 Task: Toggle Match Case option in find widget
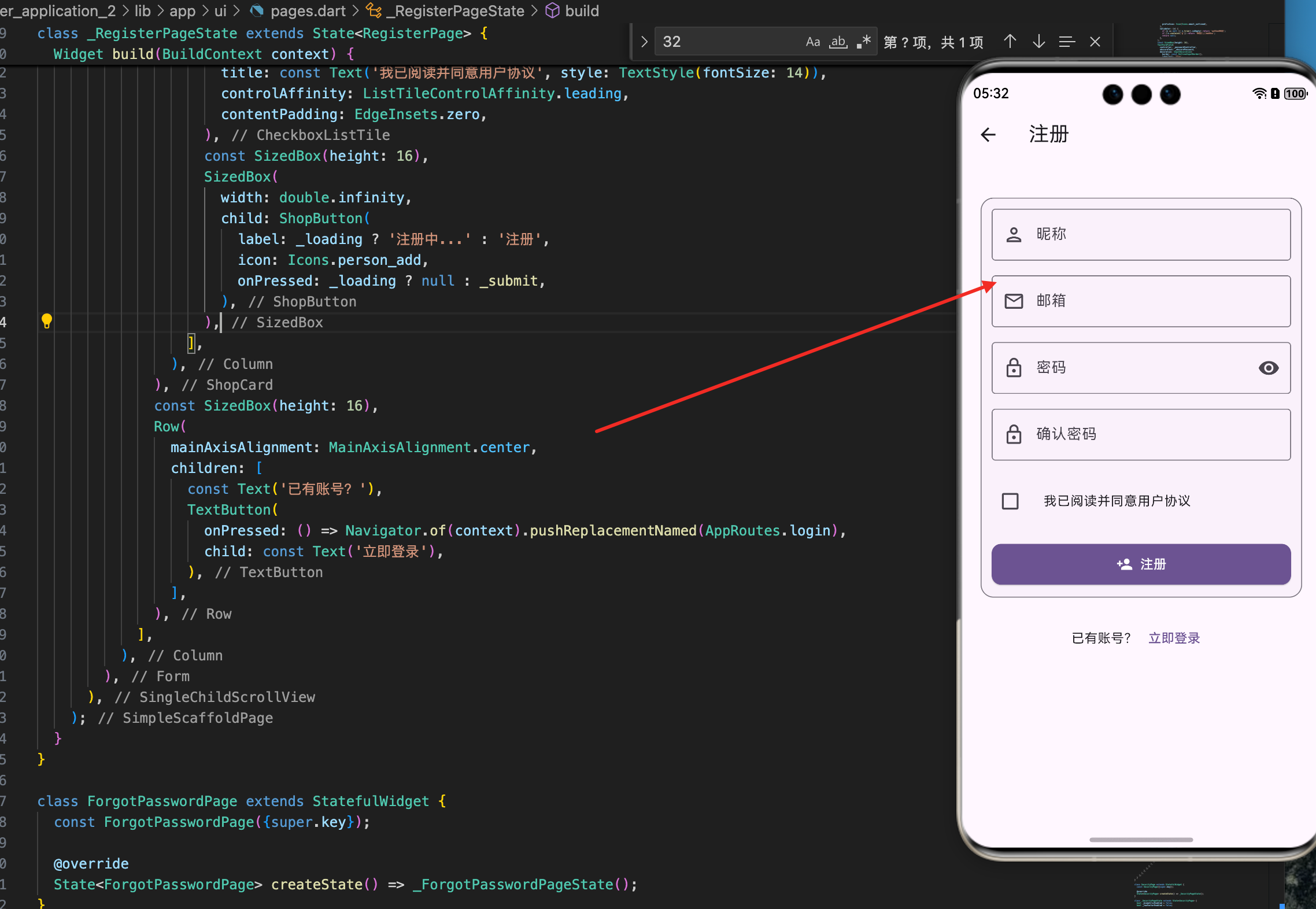click(x=812, y=42)
